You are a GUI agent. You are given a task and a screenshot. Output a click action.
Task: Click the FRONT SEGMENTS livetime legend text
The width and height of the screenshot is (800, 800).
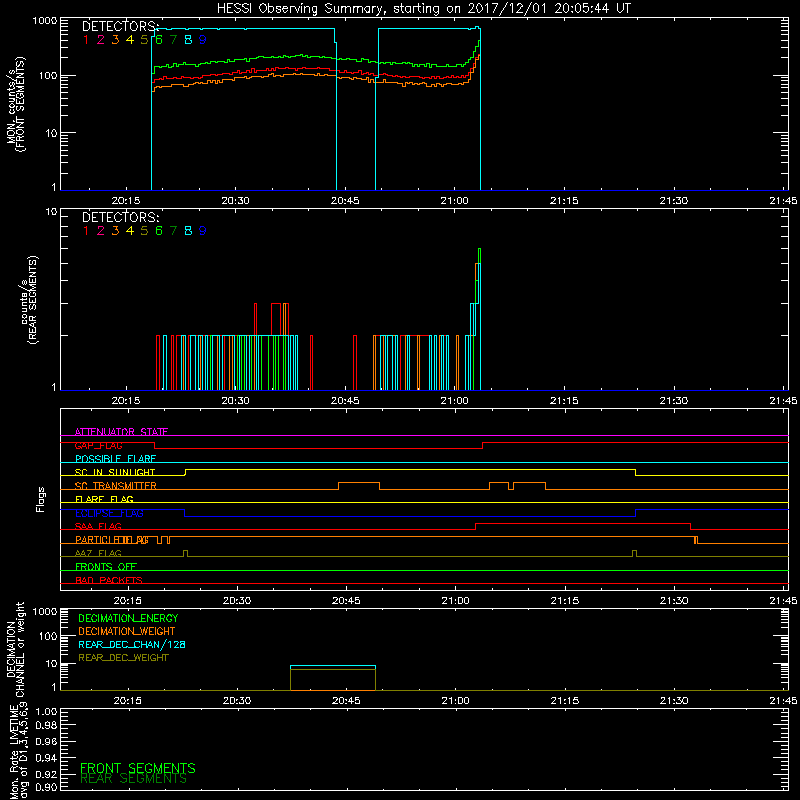(138, 768)
